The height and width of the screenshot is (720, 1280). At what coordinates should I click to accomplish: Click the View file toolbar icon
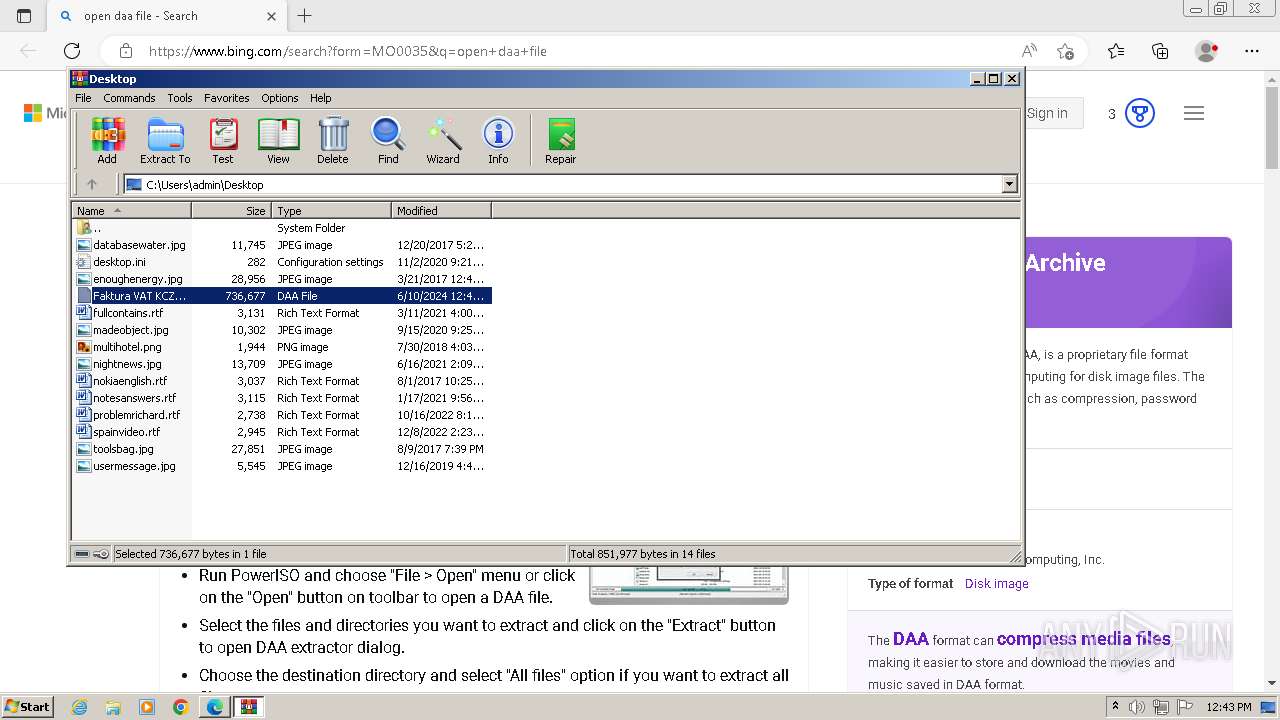(x=278, y=140)
